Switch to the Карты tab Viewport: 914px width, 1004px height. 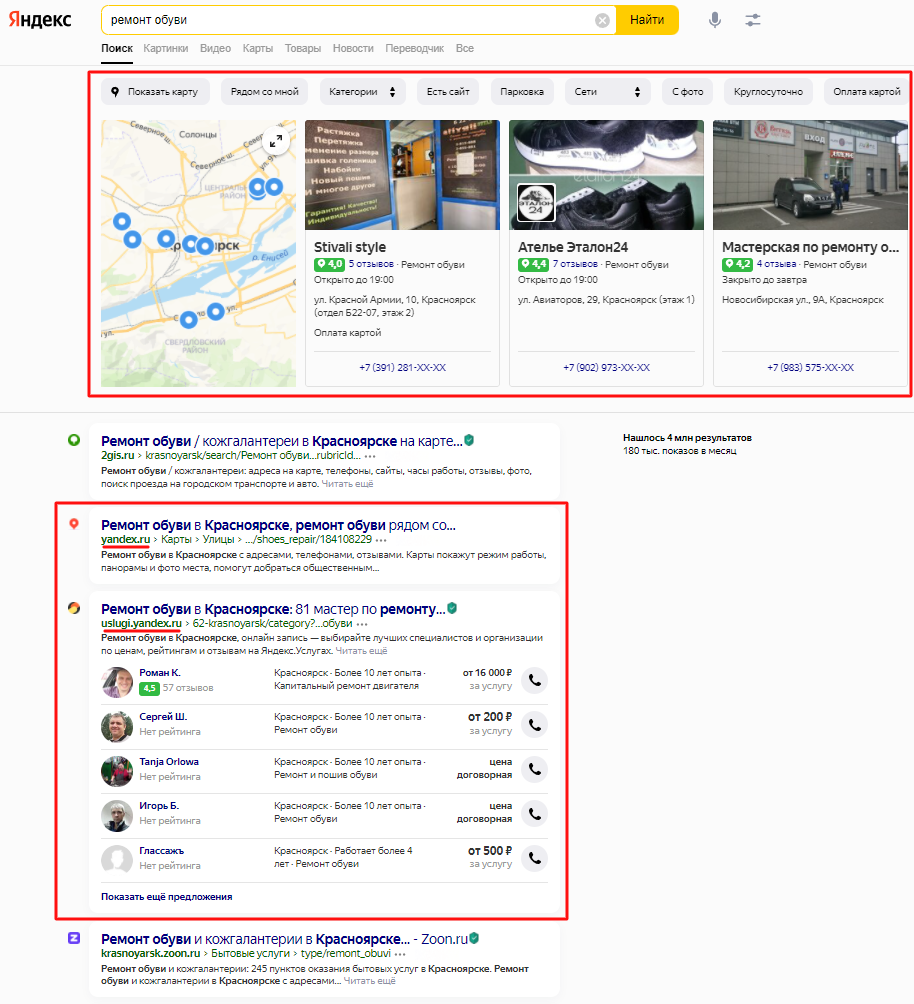[257, 49]
